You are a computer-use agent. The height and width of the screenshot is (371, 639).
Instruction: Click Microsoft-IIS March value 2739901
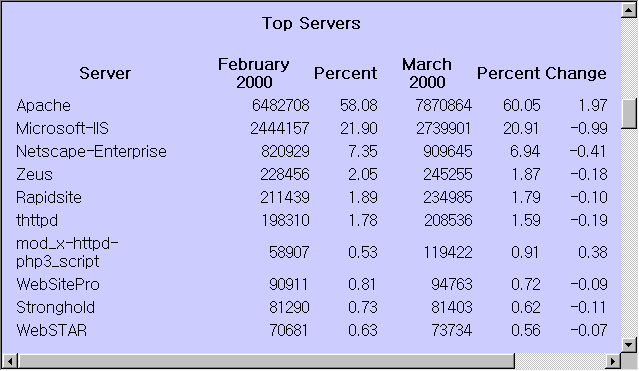coord(443,128)
